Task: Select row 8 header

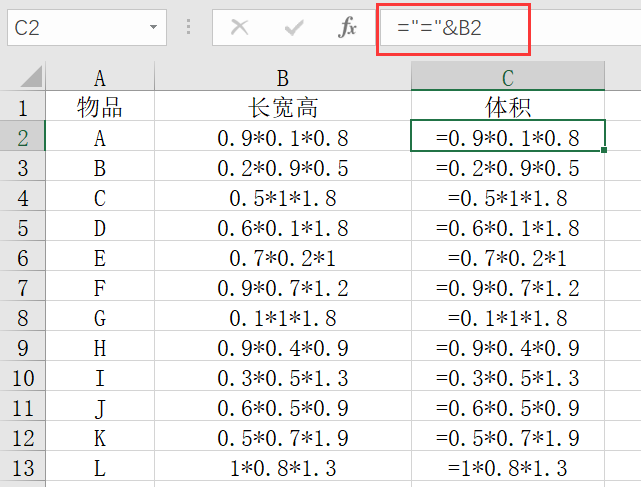Action: [x=22, y=316]
